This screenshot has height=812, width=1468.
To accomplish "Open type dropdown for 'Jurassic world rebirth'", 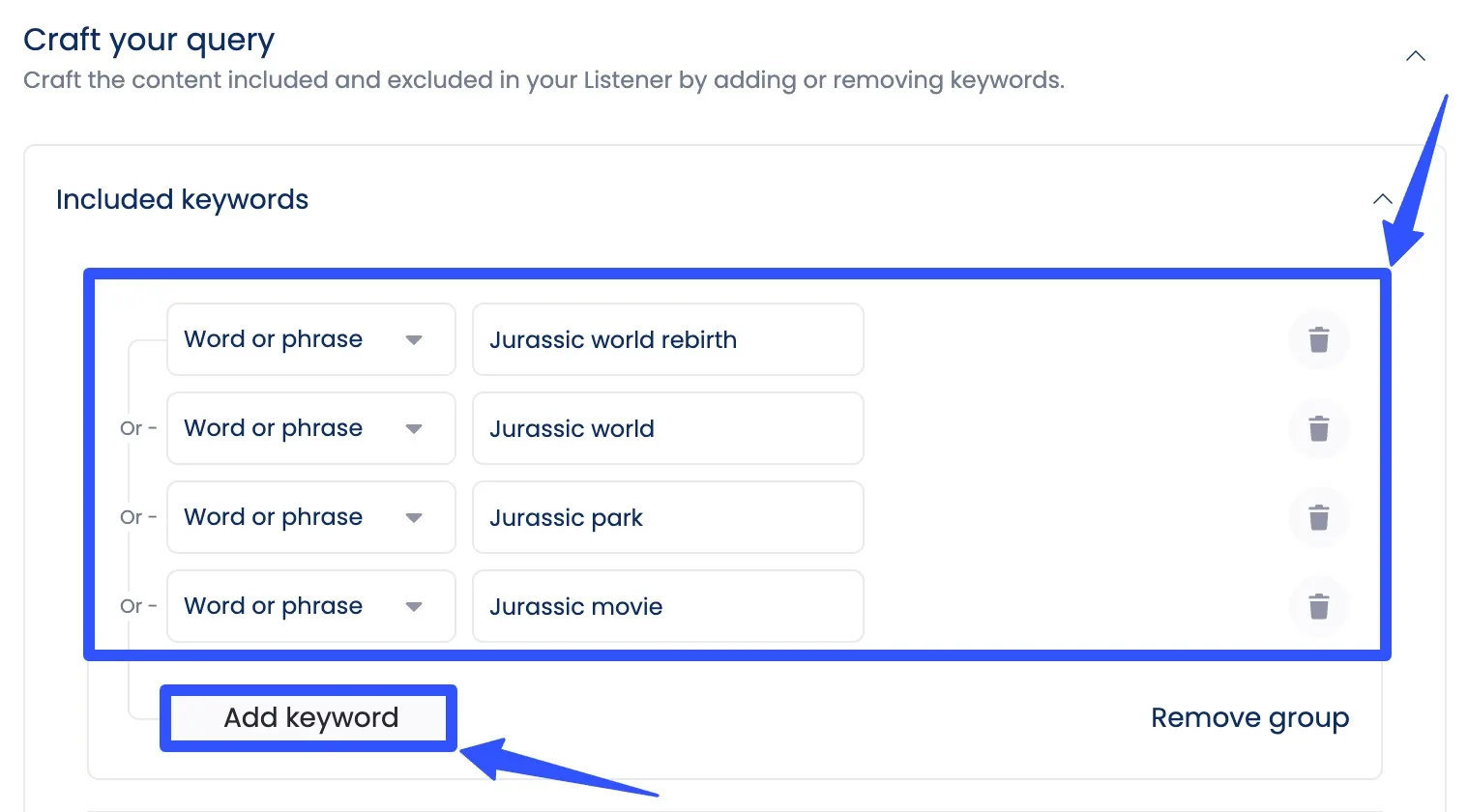I will pos(310,339).
